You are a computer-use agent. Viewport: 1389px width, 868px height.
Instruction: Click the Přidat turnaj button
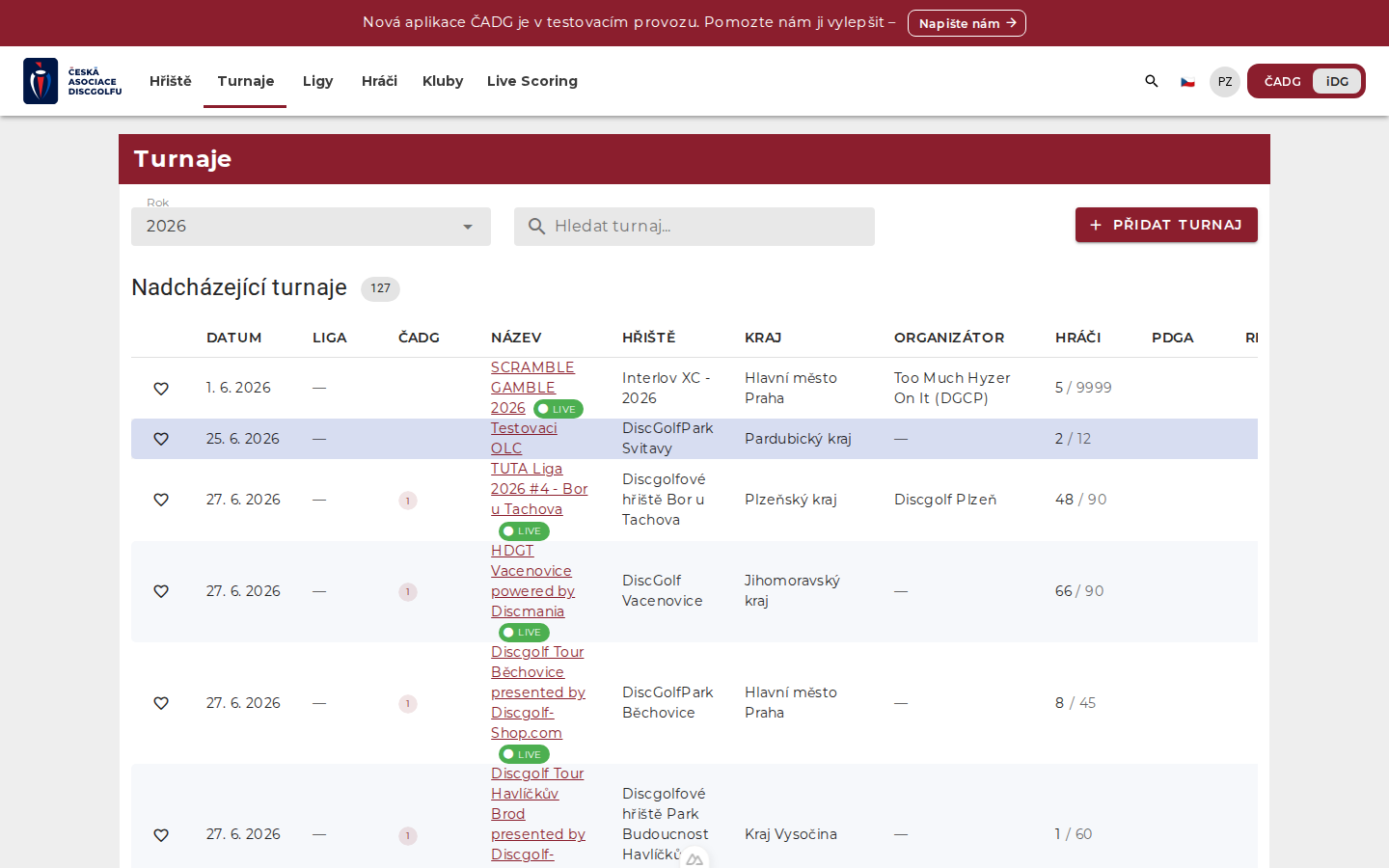pyautogui.click(x=1166, y=225)
